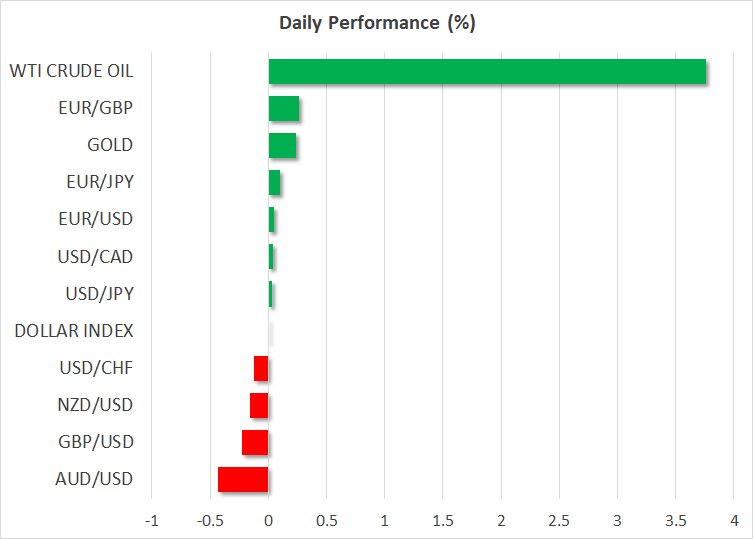Select the 3.5 tick on horizontal axis
Screen dimensions: 753x539
tap(675, 521)
